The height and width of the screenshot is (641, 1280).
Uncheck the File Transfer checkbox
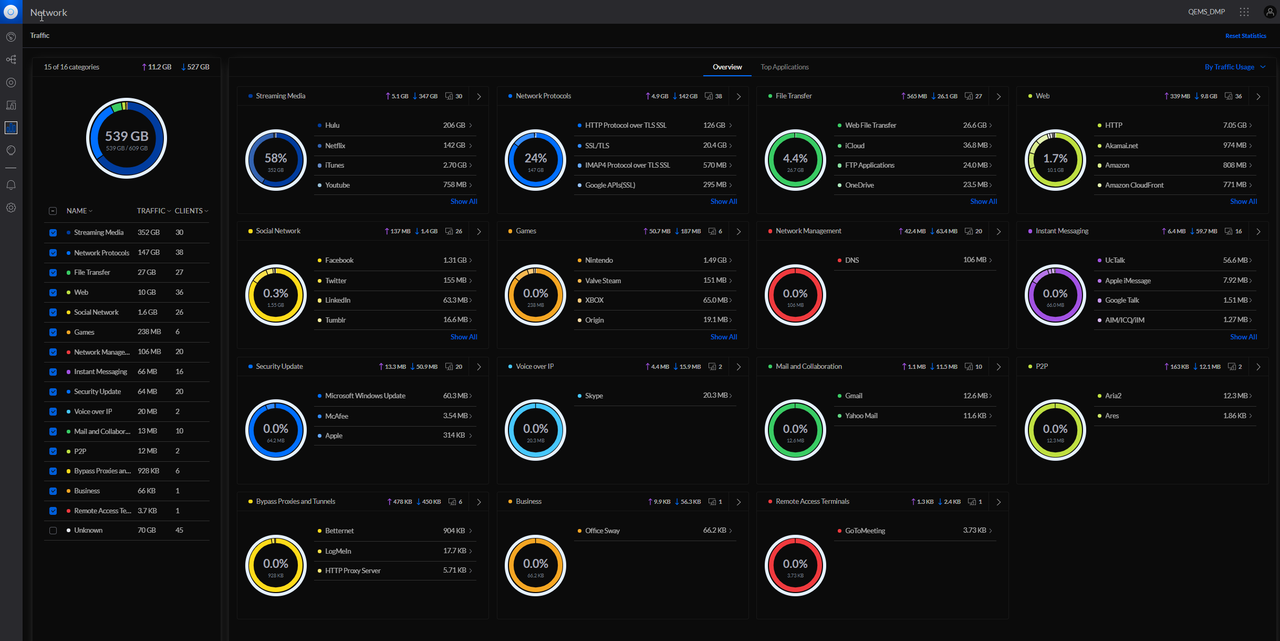pos(53,272)
